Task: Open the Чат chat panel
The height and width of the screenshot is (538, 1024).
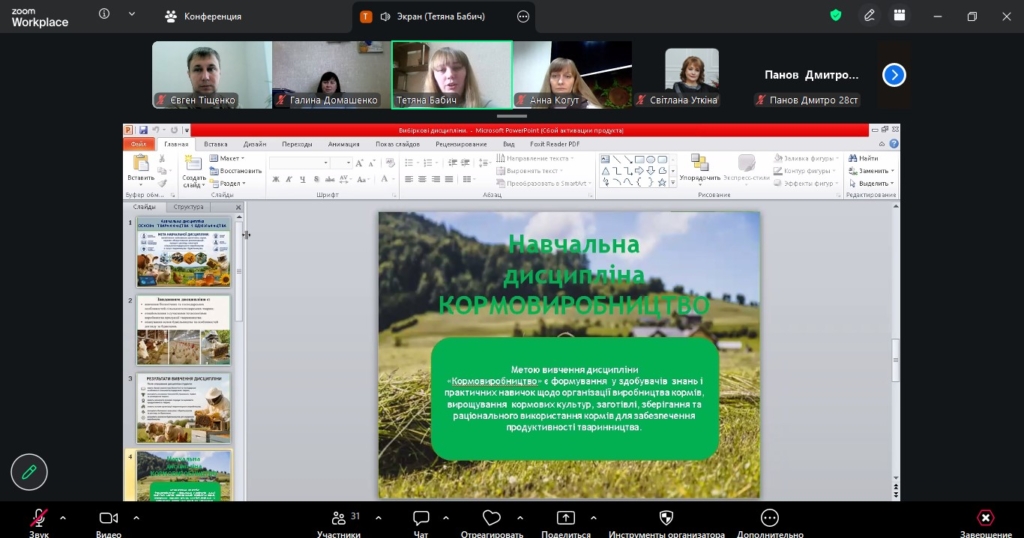Action: [421, 518]
